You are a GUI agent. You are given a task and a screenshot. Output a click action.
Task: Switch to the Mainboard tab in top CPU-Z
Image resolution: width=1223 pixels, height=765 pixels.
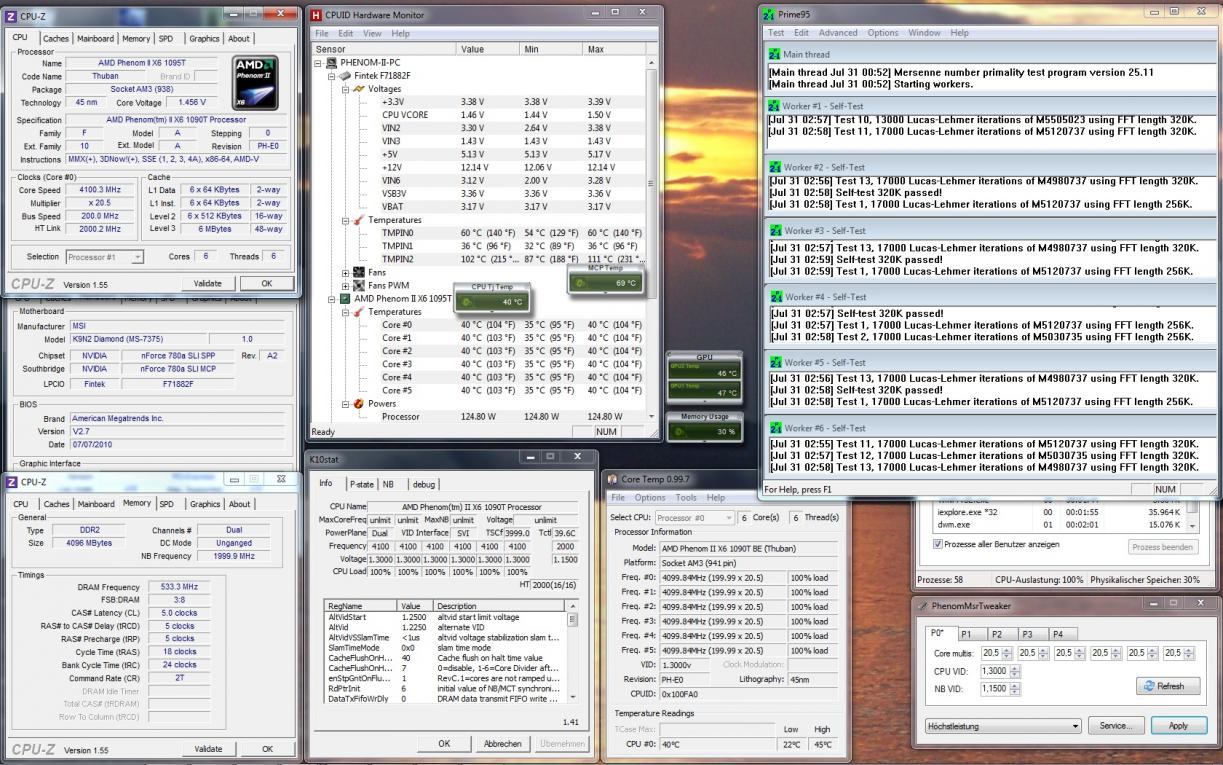click(x=96, y=39)
